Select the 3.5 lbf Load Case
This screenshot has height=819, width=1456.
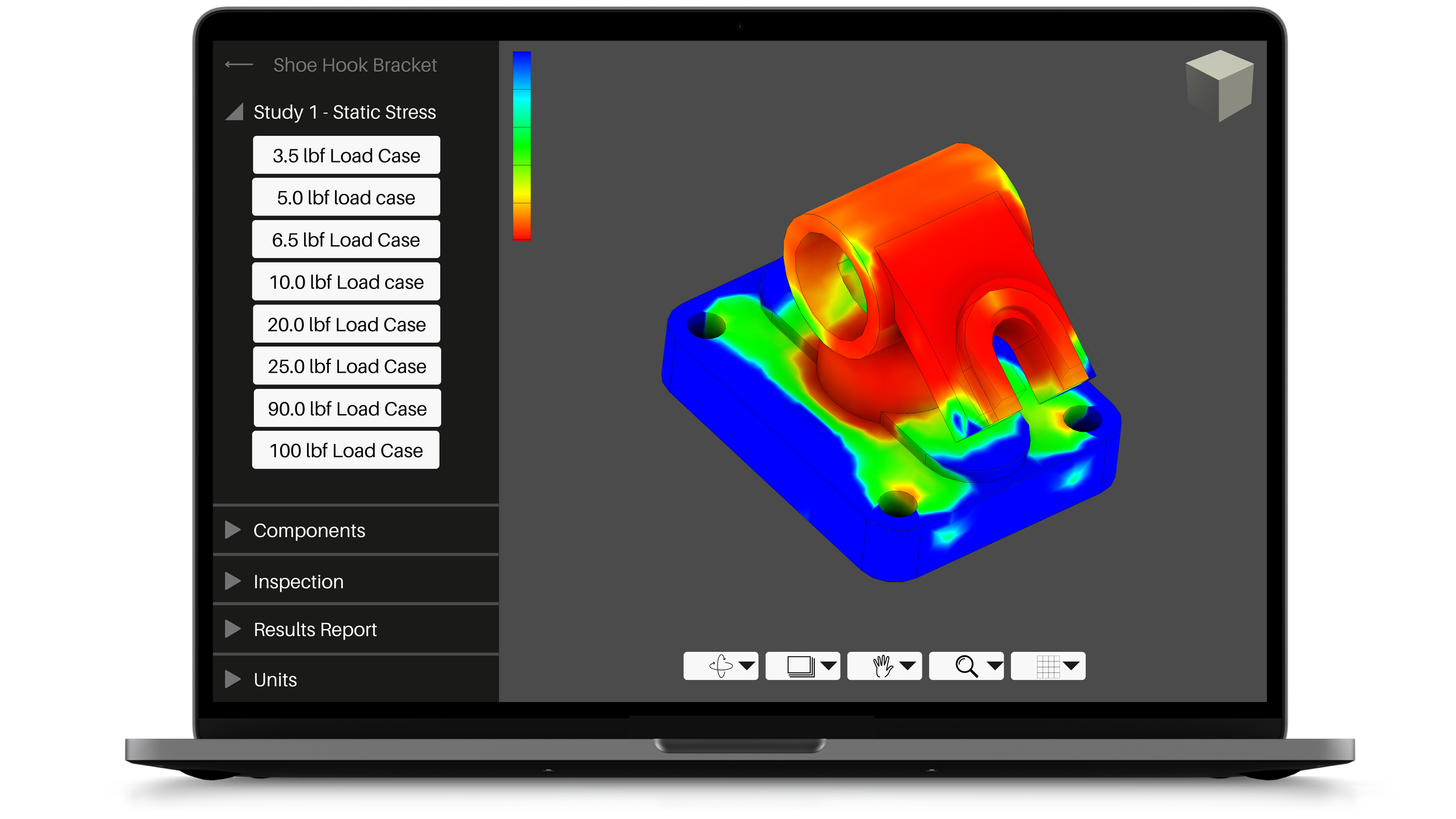[347, 156]
